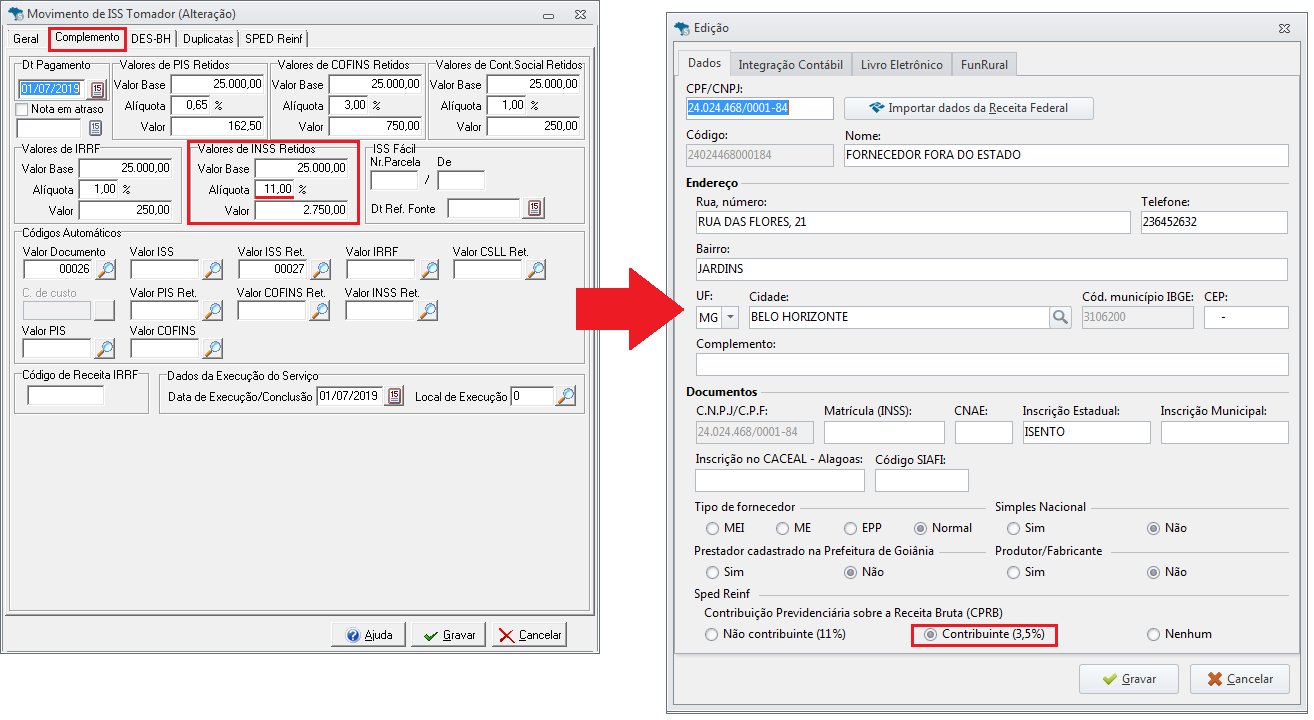Select the Não contribuinte (11%) radio button
This screenshot has width=1314, height=720.
tap(711, 634)
